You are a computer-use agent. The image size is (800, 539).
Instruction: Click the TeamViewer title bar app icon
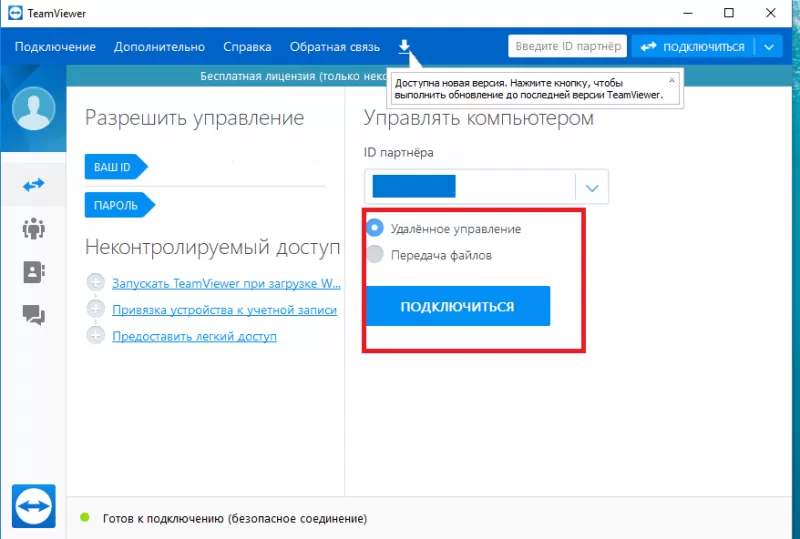[x=15, y=13]
